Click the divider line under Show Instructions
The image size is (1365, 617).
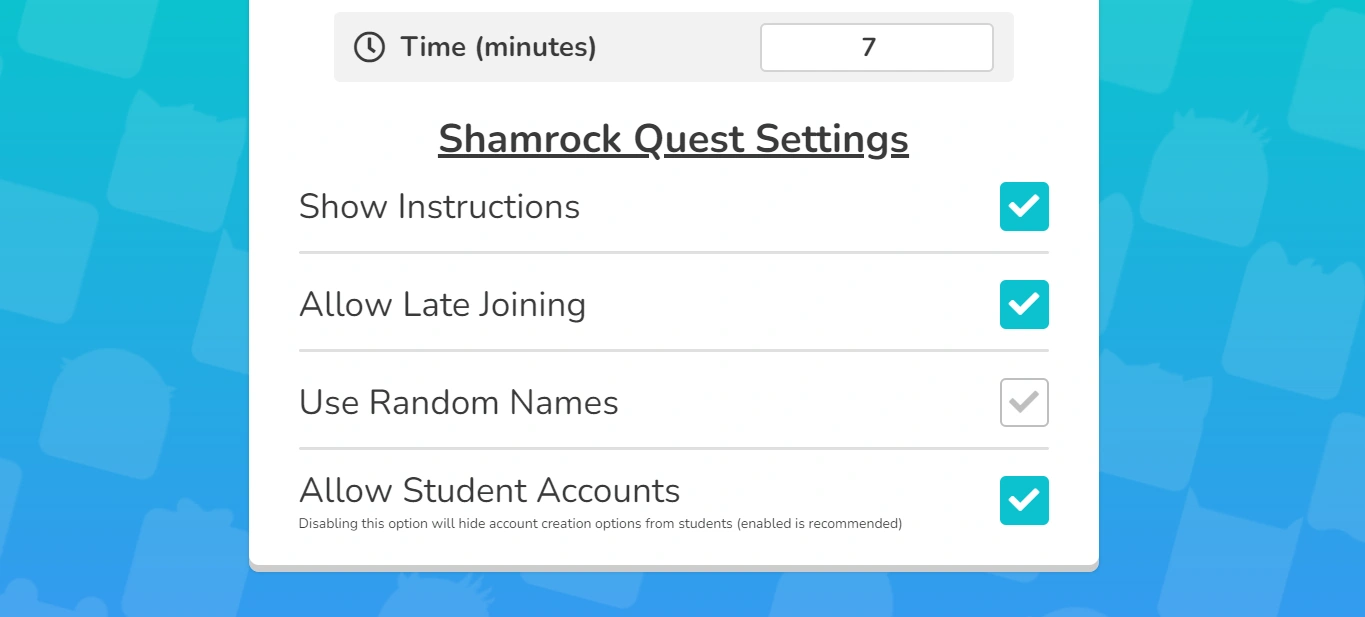click(673, 253)
